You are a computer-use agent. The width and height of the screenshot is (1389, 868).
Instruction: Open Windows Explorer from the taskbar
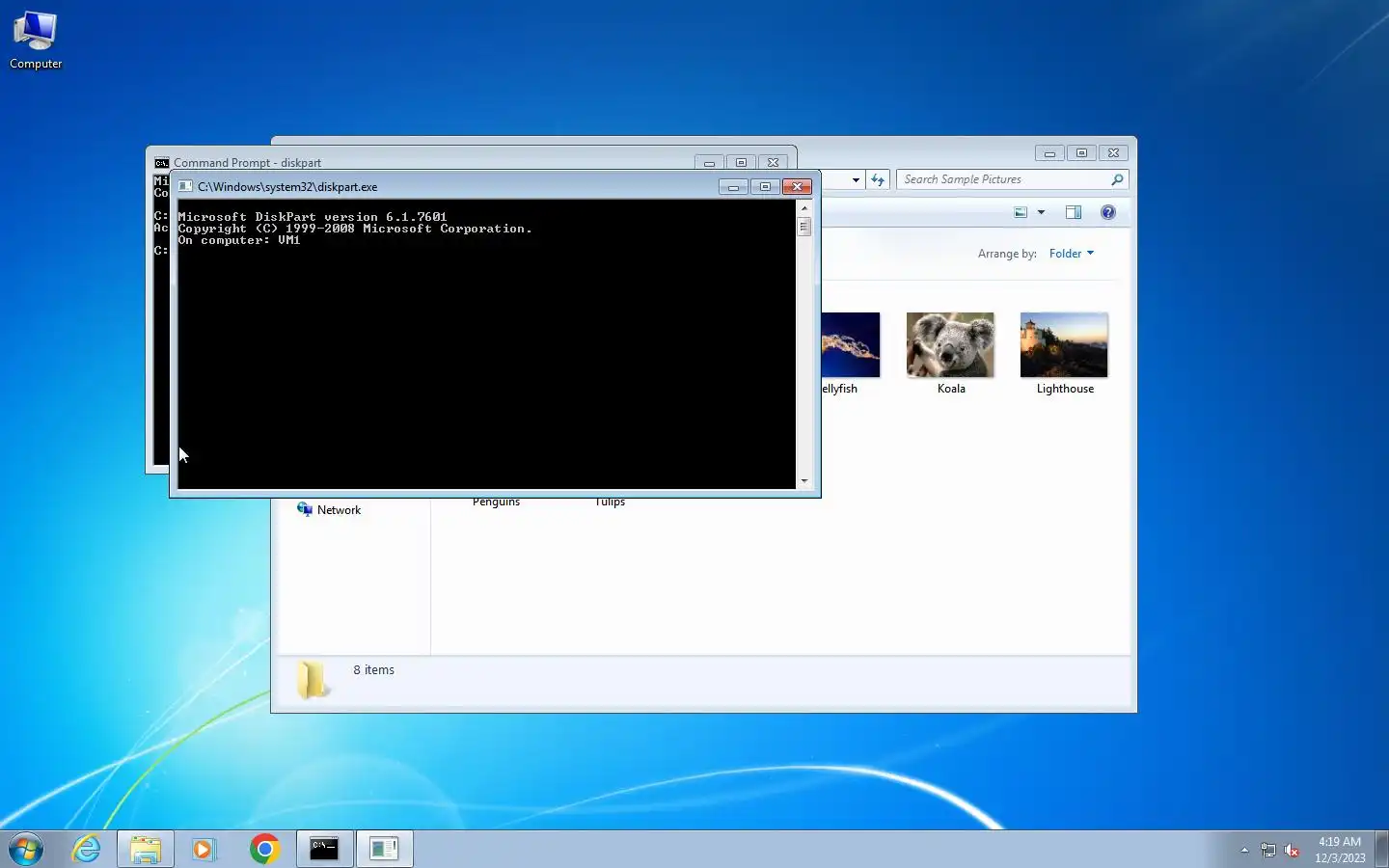pyautogui.click(x=146, y=849)
